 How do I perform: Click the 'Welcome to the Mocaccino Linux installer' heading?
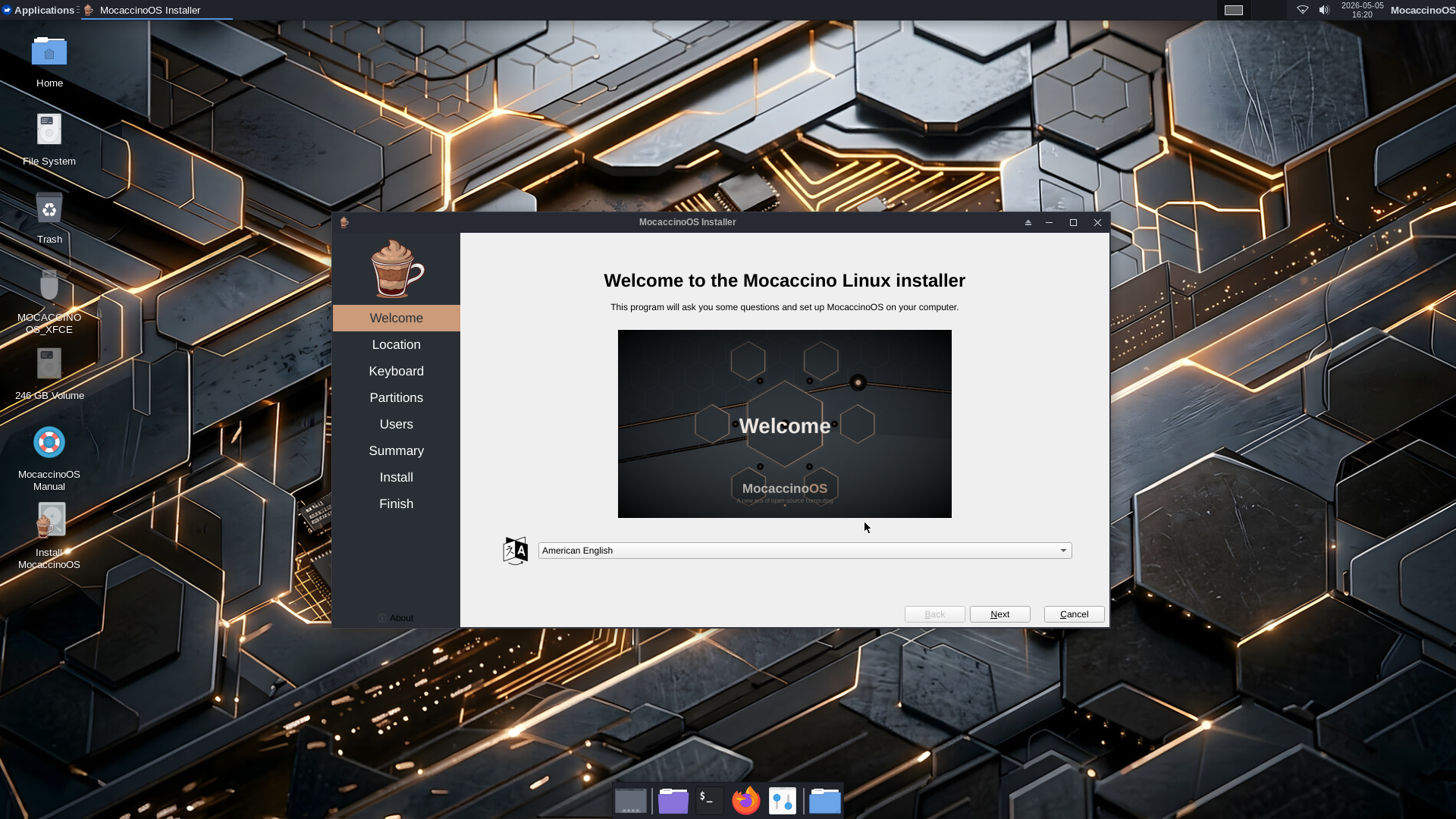tap(785, 281)
